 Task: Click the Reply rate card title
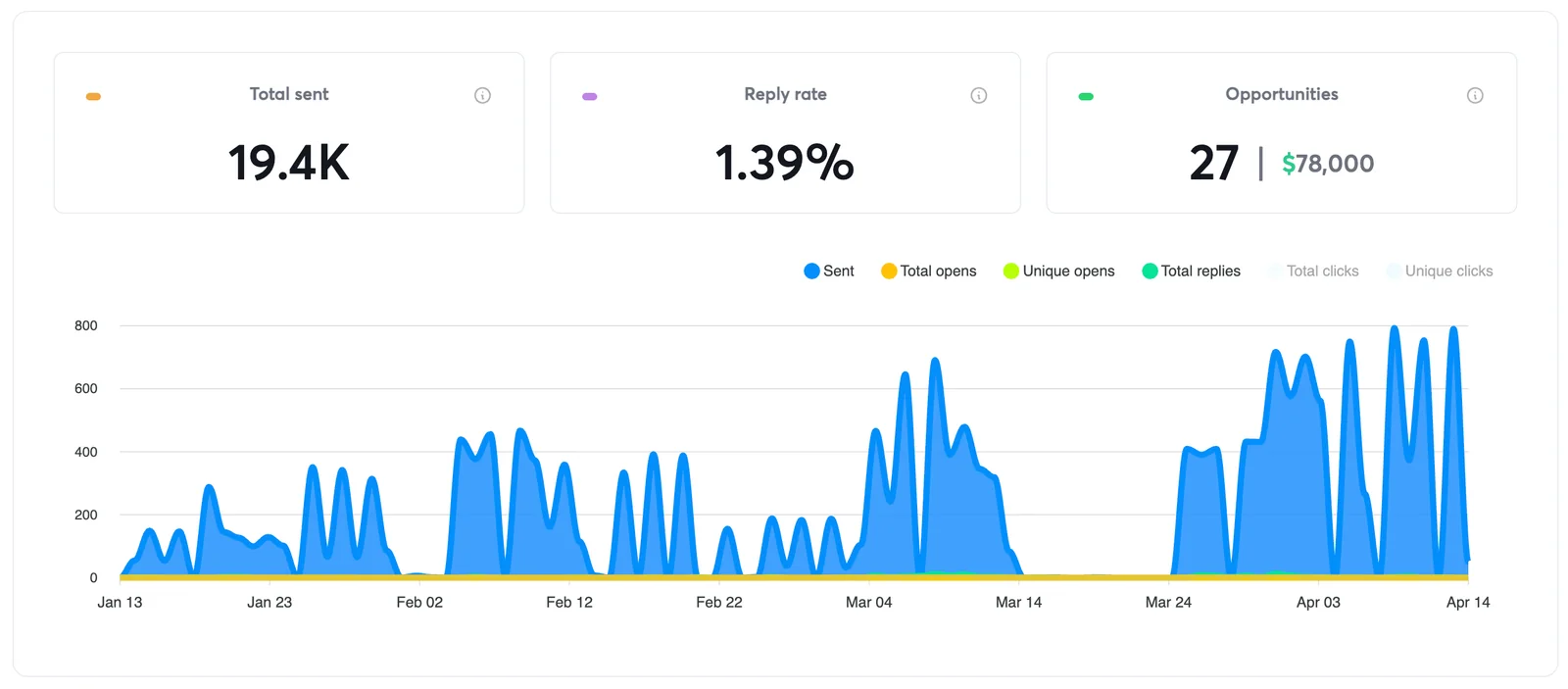point(785,94)
